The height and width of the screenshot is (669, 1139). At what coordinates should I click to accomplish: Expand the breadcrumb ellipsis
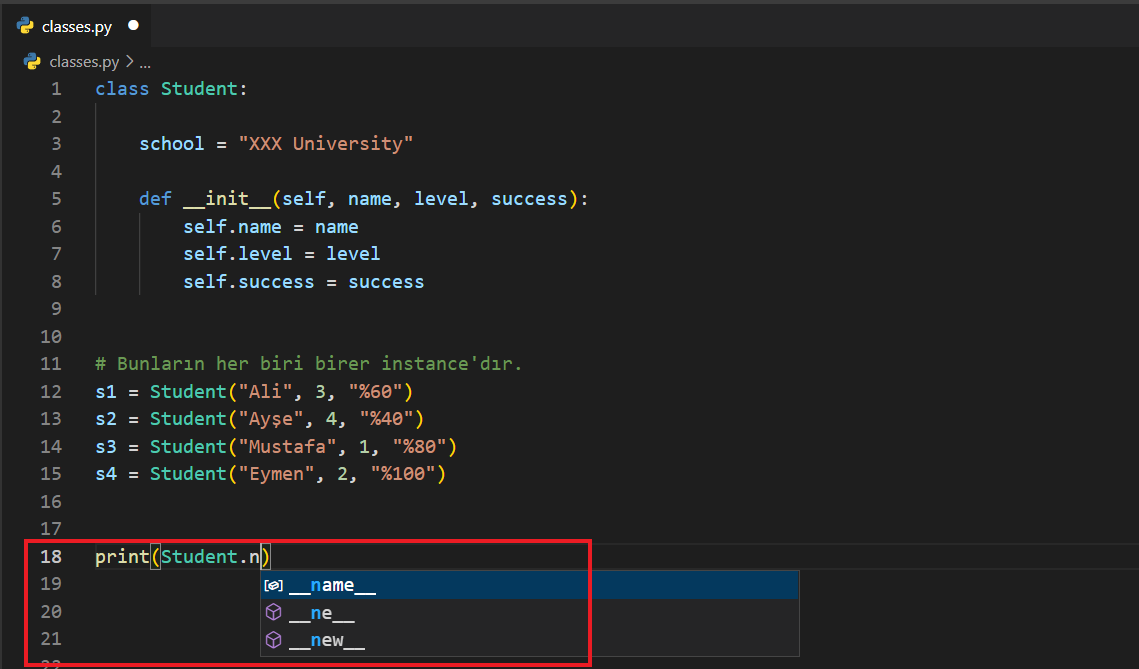145,61
